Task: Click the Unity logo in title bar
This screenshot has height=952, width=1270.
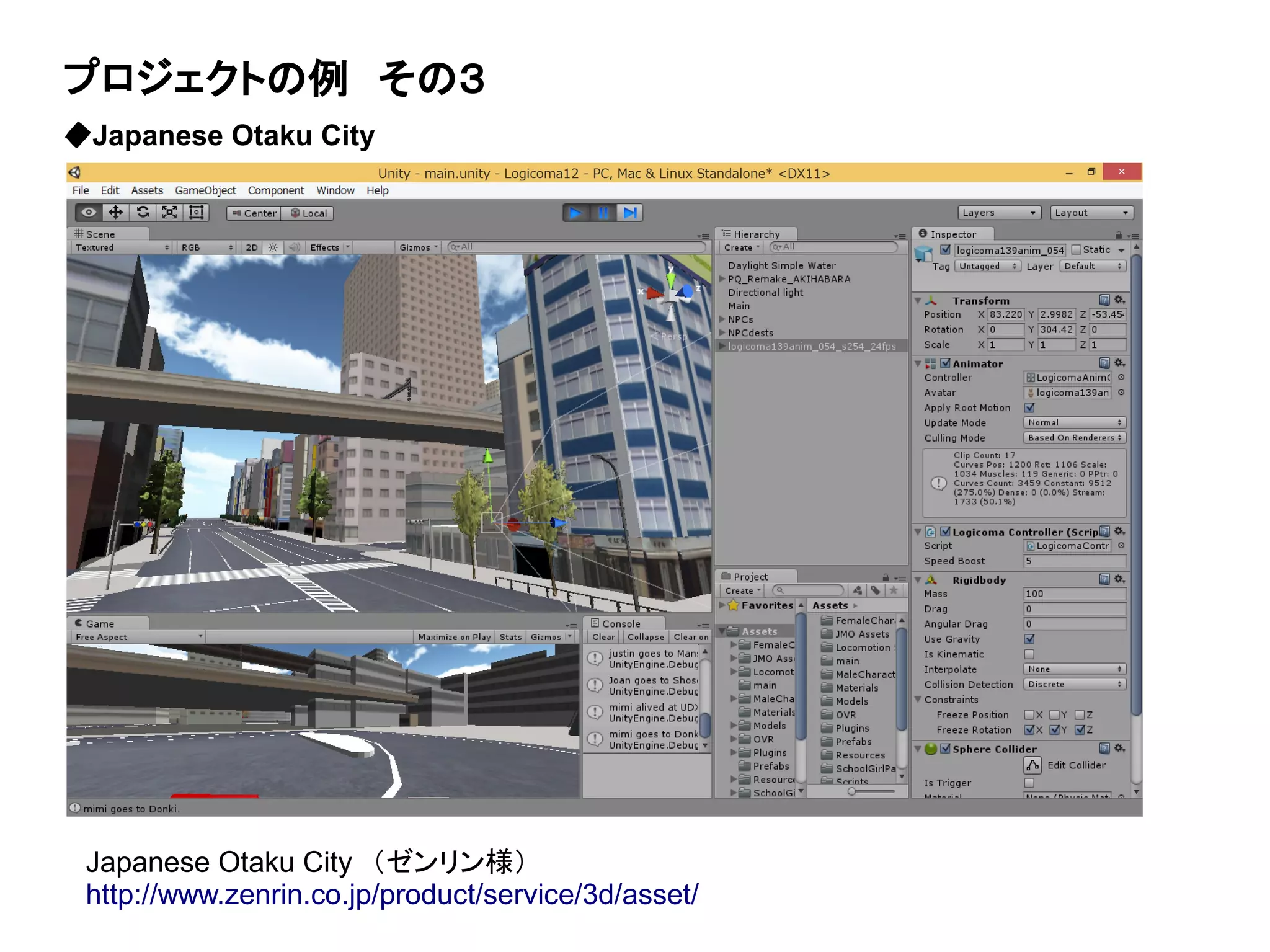Action: [75, 172]
